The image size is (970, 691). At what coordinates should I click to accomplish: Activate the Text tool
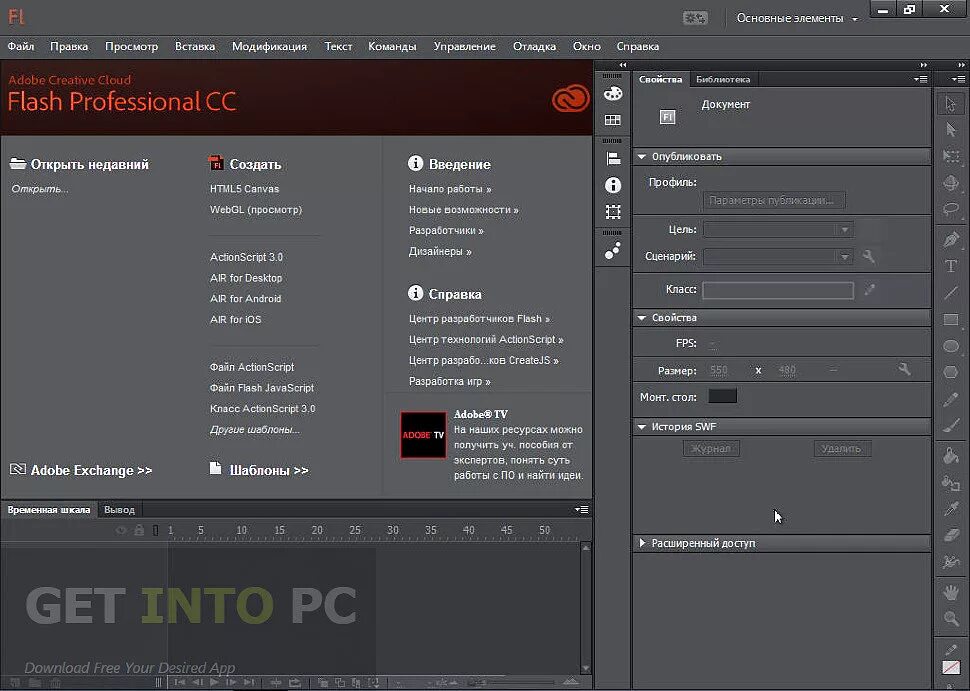951,266
